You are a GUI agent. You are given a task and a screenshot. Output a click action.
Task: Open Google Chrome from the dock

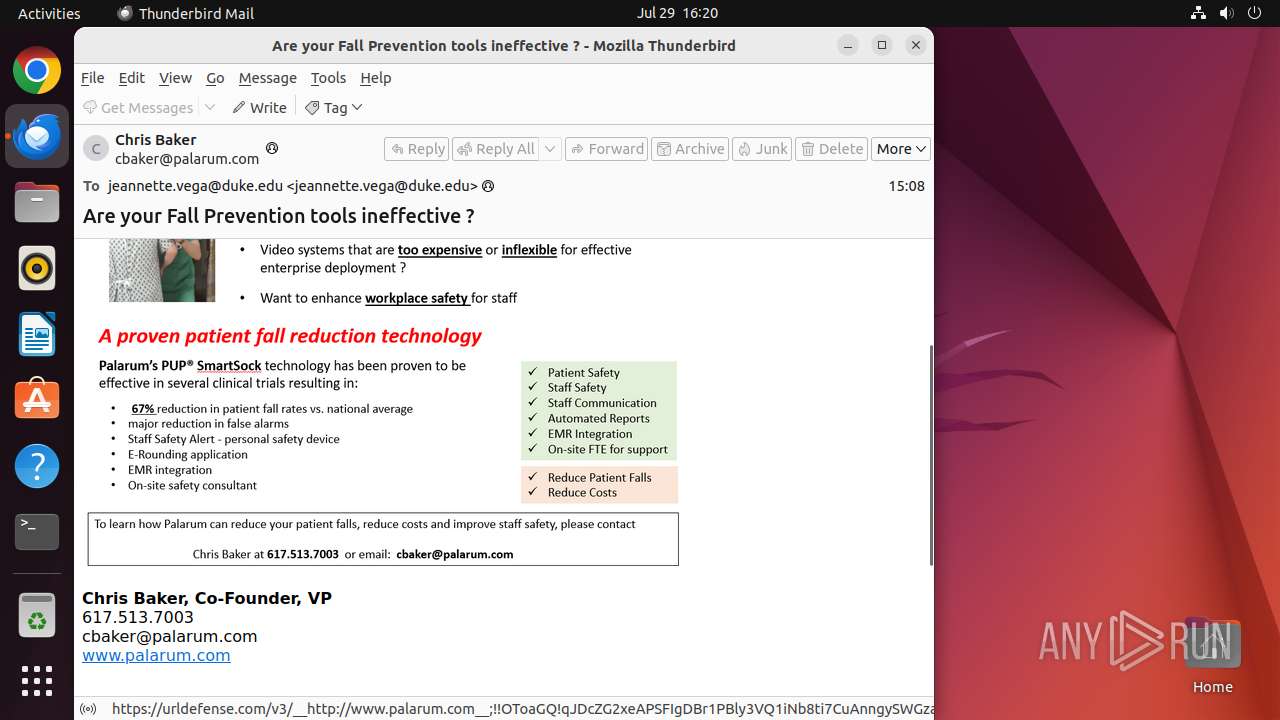(37, 71)
